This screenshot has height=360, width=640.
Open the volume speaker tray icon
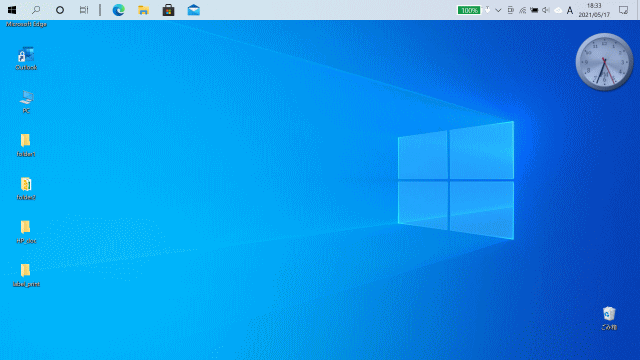(546, 10)
